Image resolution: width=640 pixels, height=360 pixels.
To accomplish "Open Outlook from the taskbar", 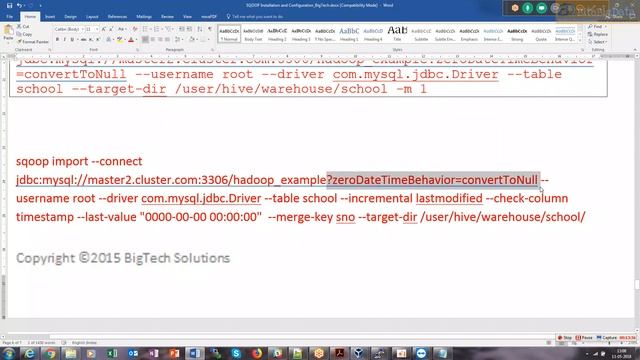I will coord(133,353).
